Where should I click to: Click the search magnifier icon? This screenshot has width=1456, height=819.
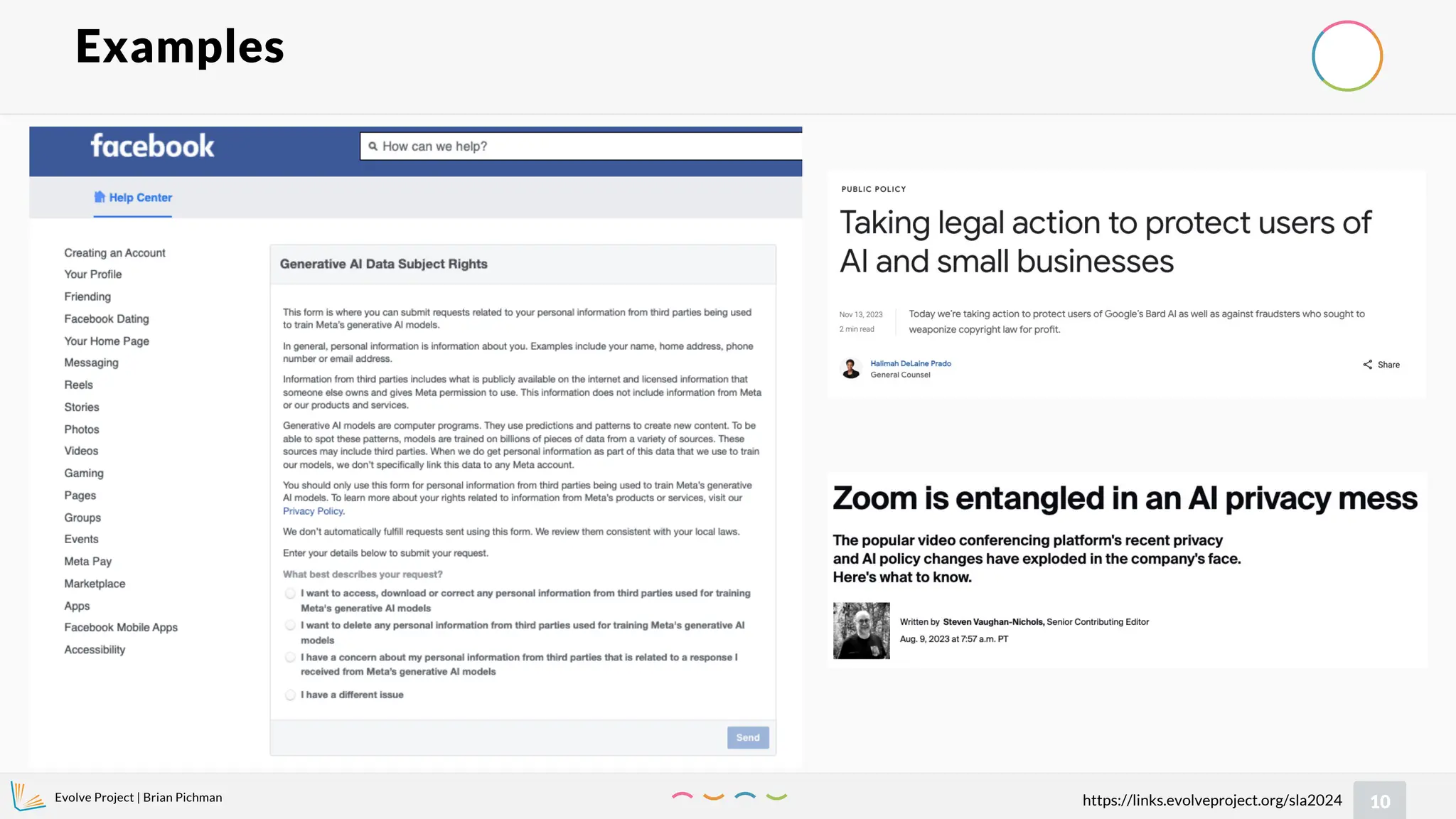[373, 146]
